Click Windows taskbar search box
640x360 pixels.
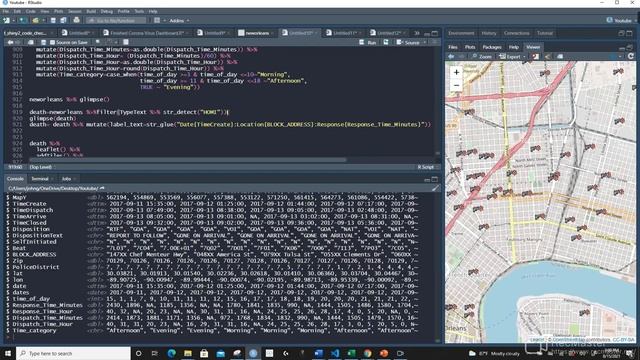tap(73, 353)
